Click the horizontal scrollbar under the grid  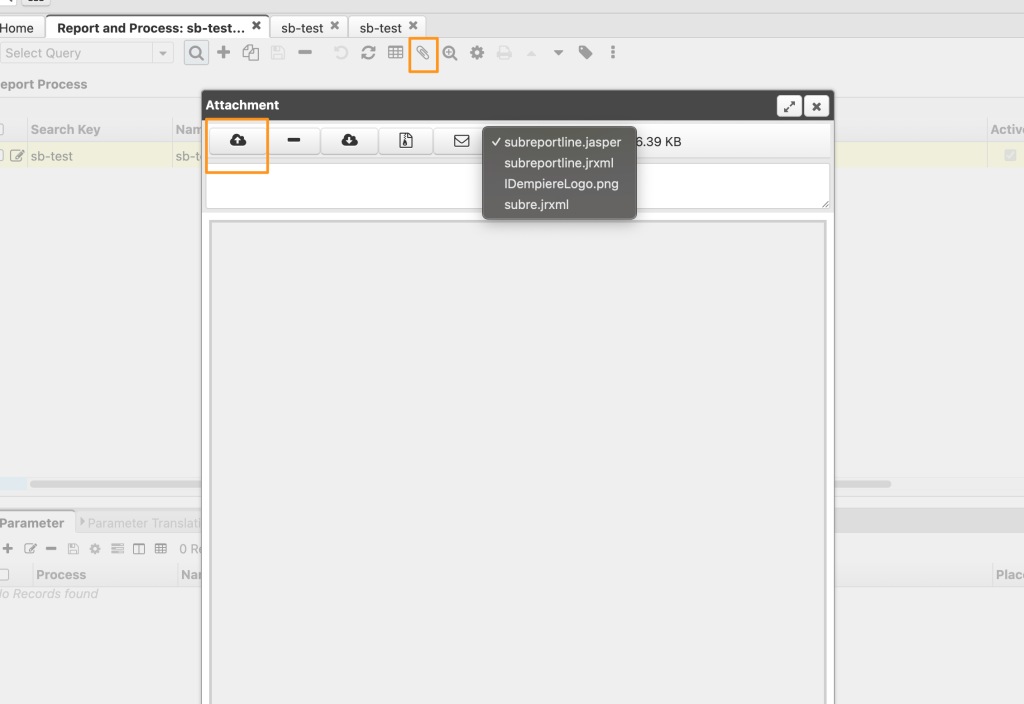coord(460,484)
